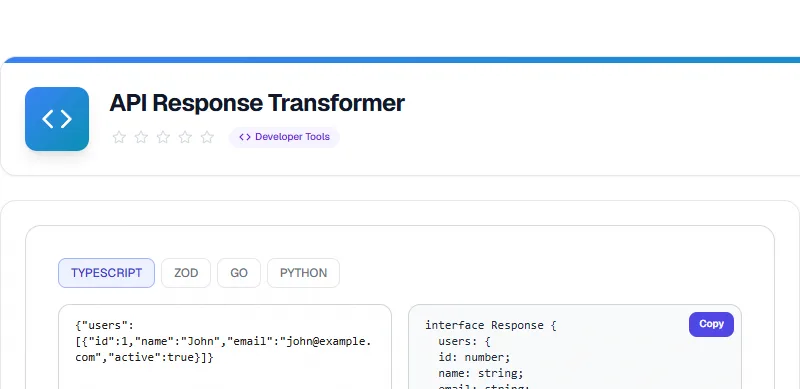Switch to the ZOD tab
This screenshot has height=389, width=800.
186,273
